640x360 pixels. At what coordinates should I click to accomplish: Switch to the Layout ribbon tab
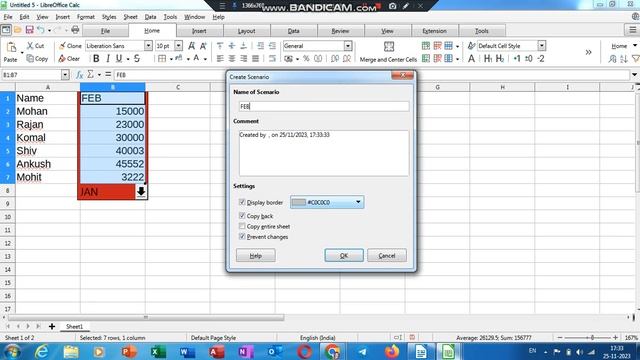[x=247, y=31]
